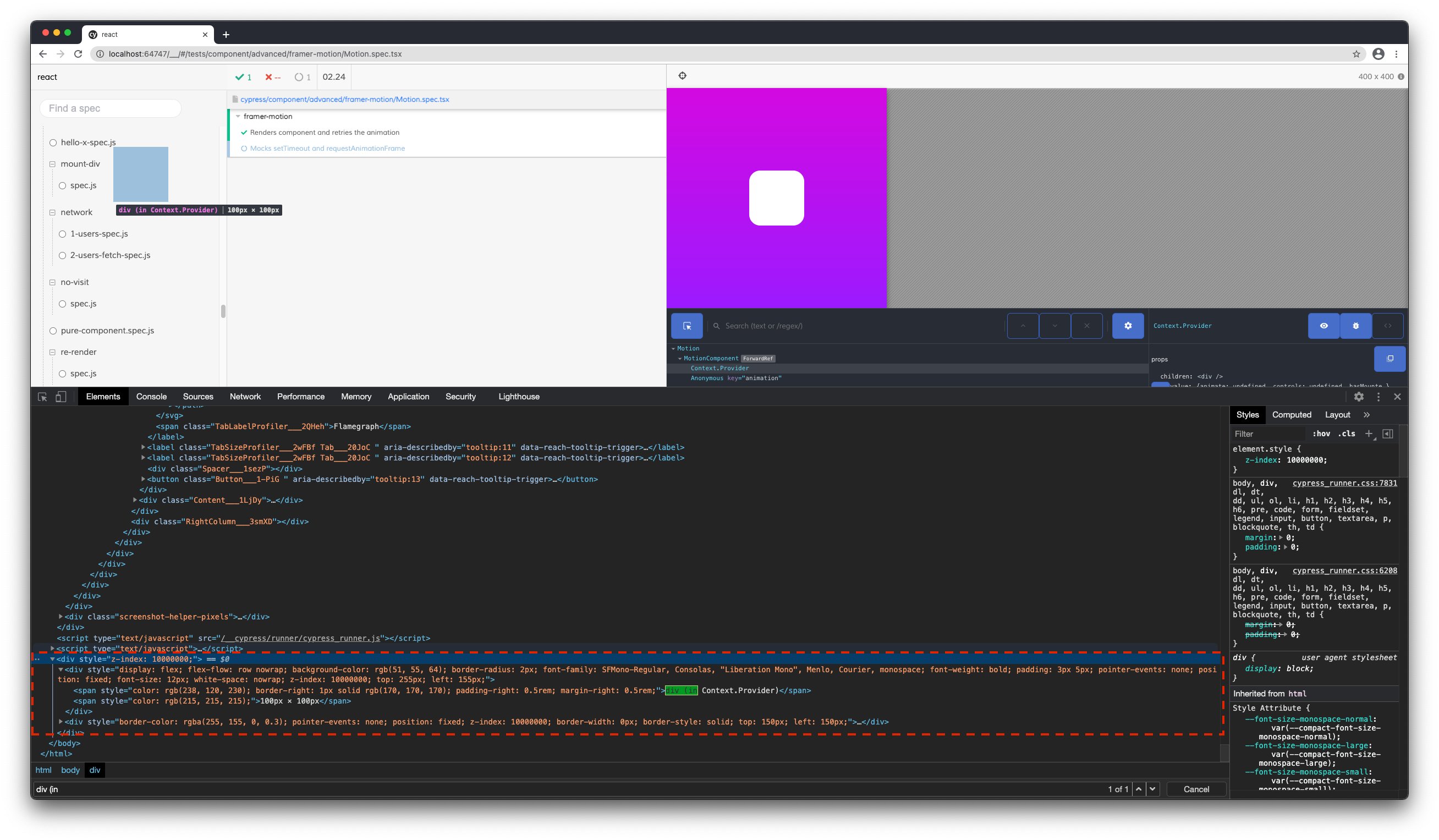Image resolution: width=1439 pixels, height=840 pixels.
Task: Click the selector playground crosshair icon
Action: click(x=683, y=76)
